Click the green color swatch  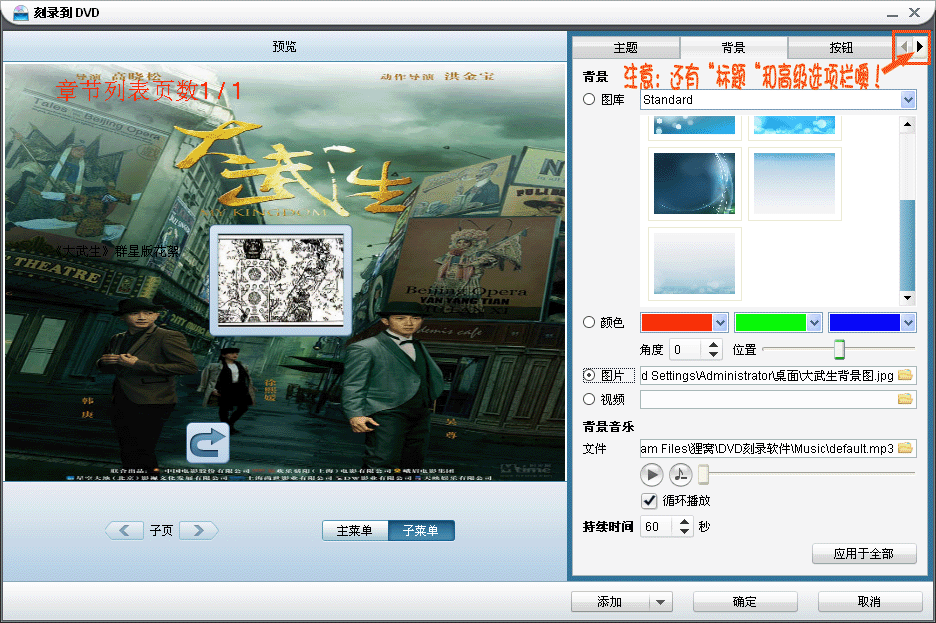click(771, 323)
